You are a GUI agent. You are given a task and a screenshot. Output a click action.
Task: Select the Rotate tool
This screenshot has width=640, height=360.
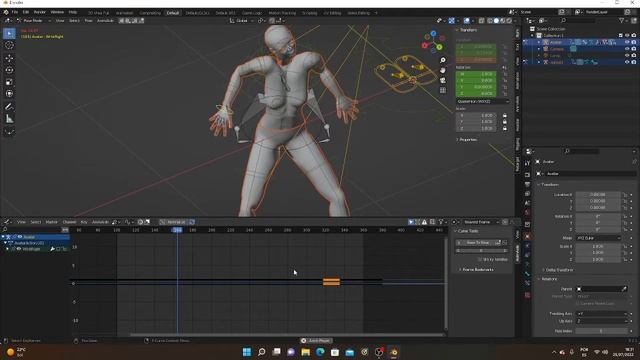[9, 70]
